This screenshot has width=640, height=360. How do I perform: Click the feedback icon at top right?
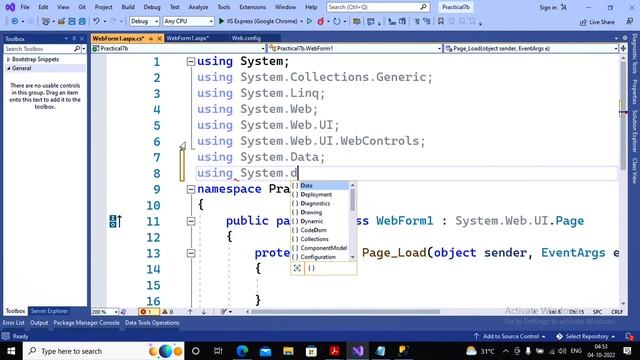pos(630,22)
